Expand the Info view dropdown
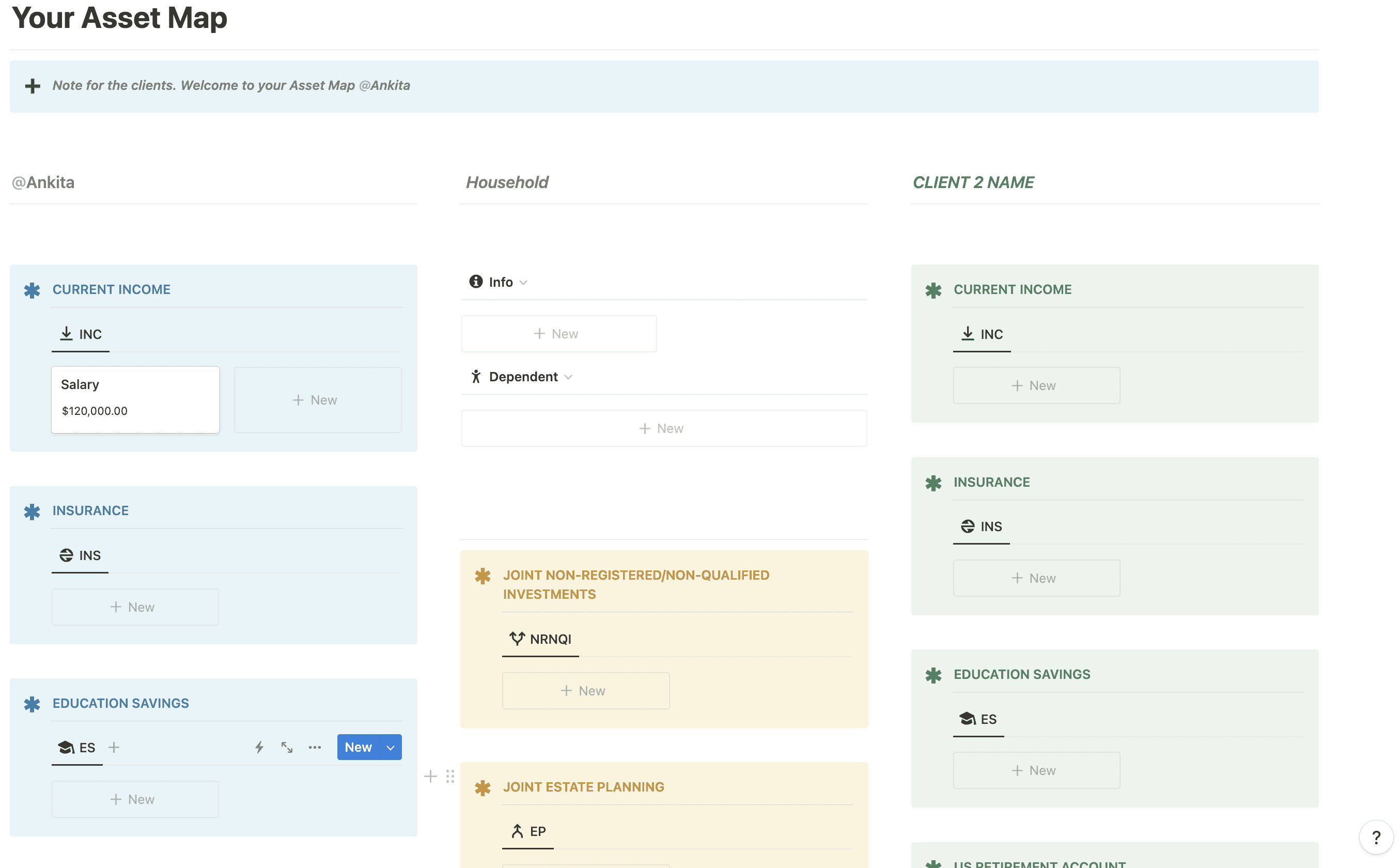Screen dimensions: 1400x868 [x=523, y=283]
